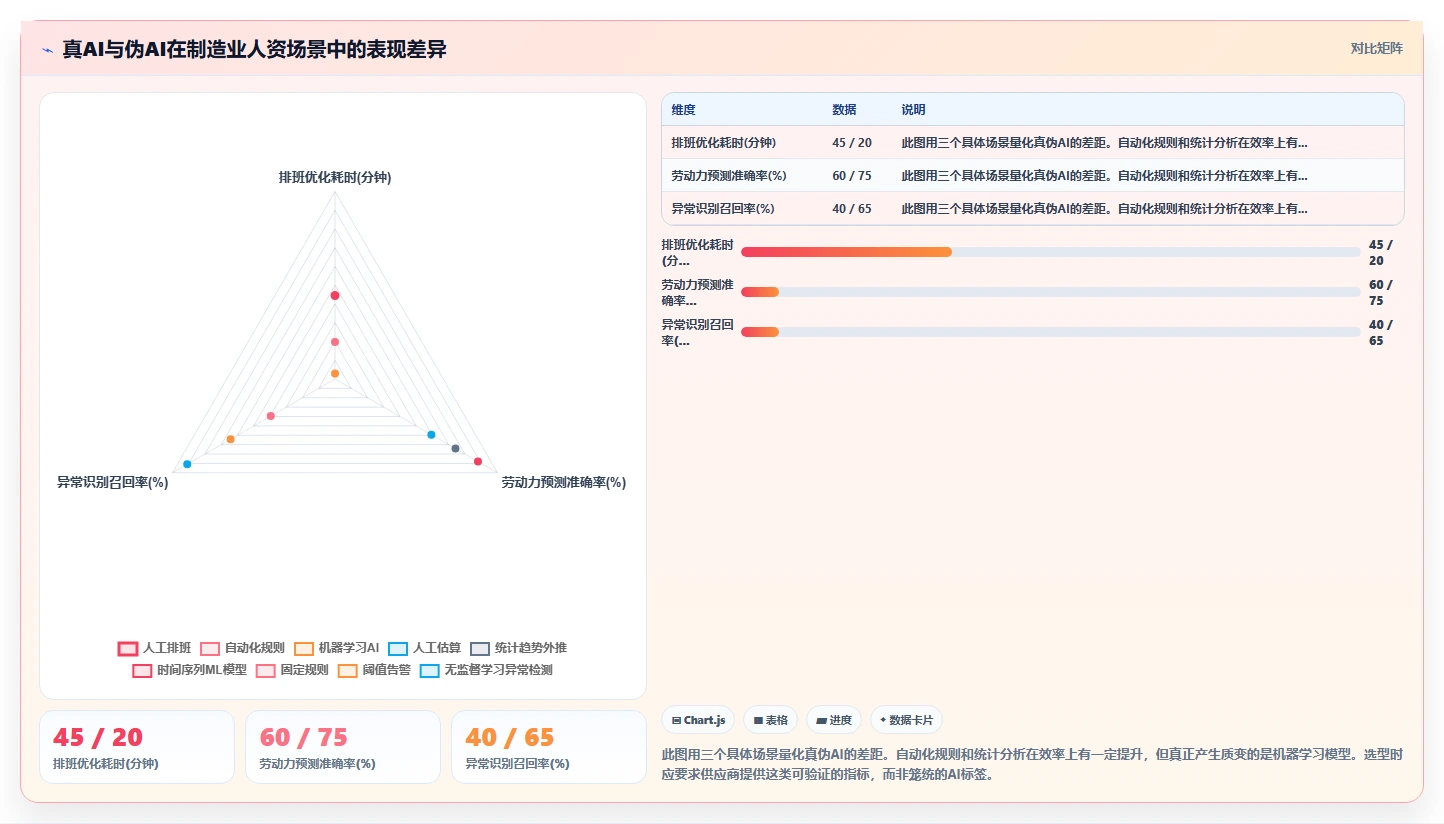Select the 数据卡片 chip
The width and height of the screenshot is (1444, 824).
(x=906, y=720)
